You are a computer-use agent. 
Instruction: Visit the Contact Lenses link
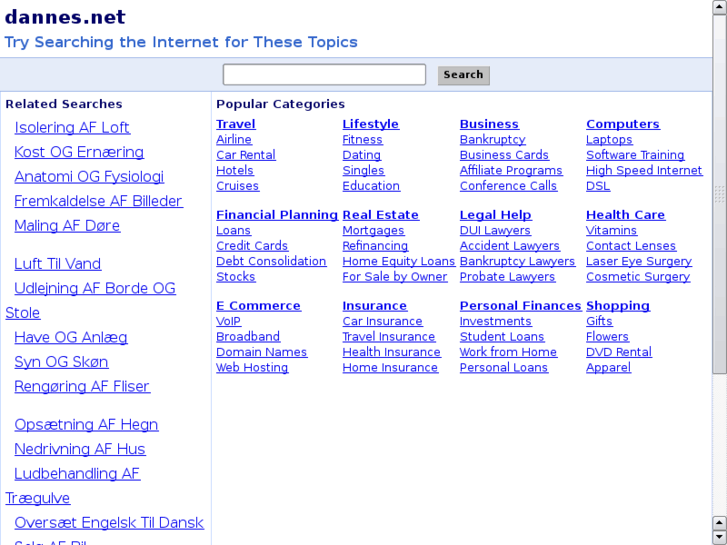click(x=631, y=246)
